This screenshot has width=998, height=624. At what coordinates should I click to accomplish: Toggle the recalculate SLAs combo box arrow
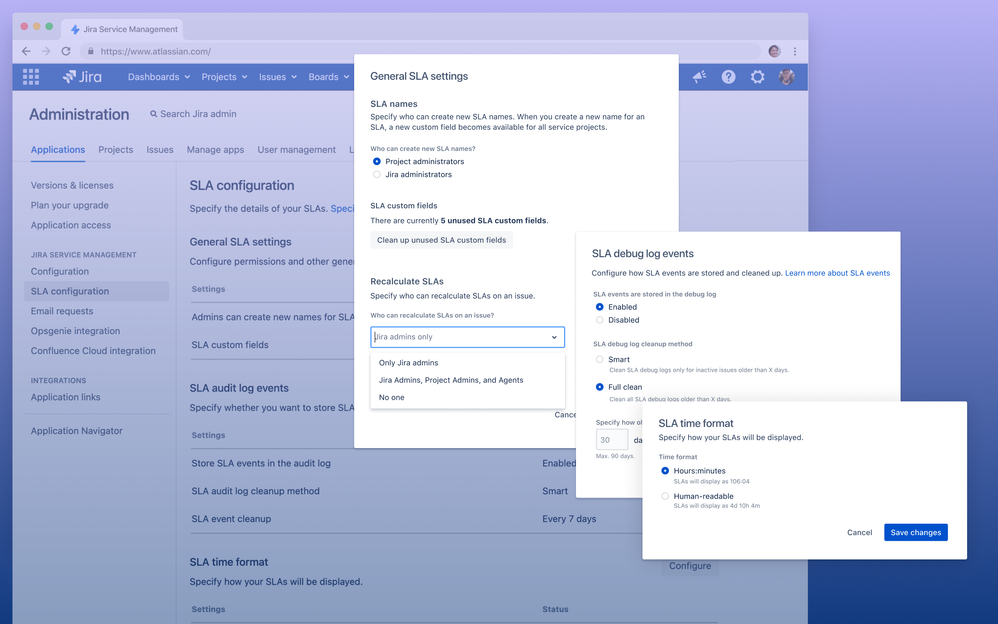click(x=554, y=337)
